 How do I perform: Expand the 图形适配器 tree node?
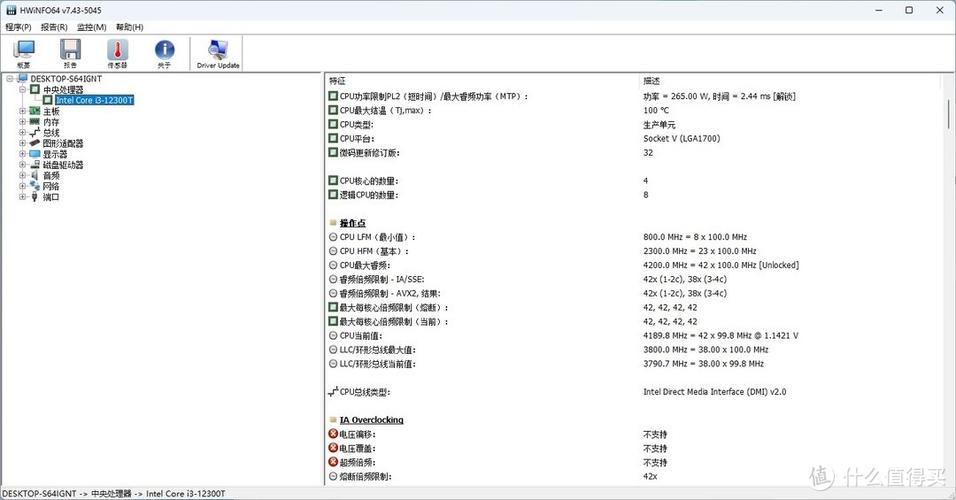pyautogui.click(x=23, y=143)
